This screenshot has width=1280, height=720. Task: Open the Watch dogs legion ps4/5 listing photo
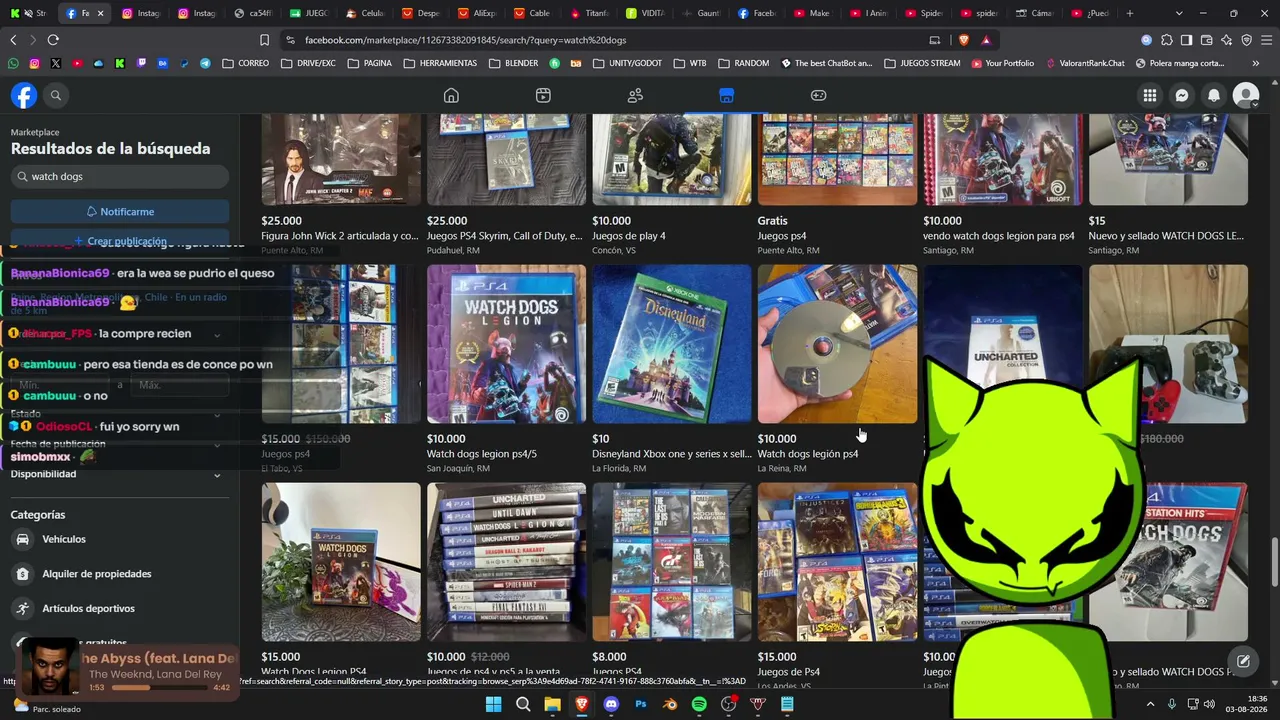(506, 344)
